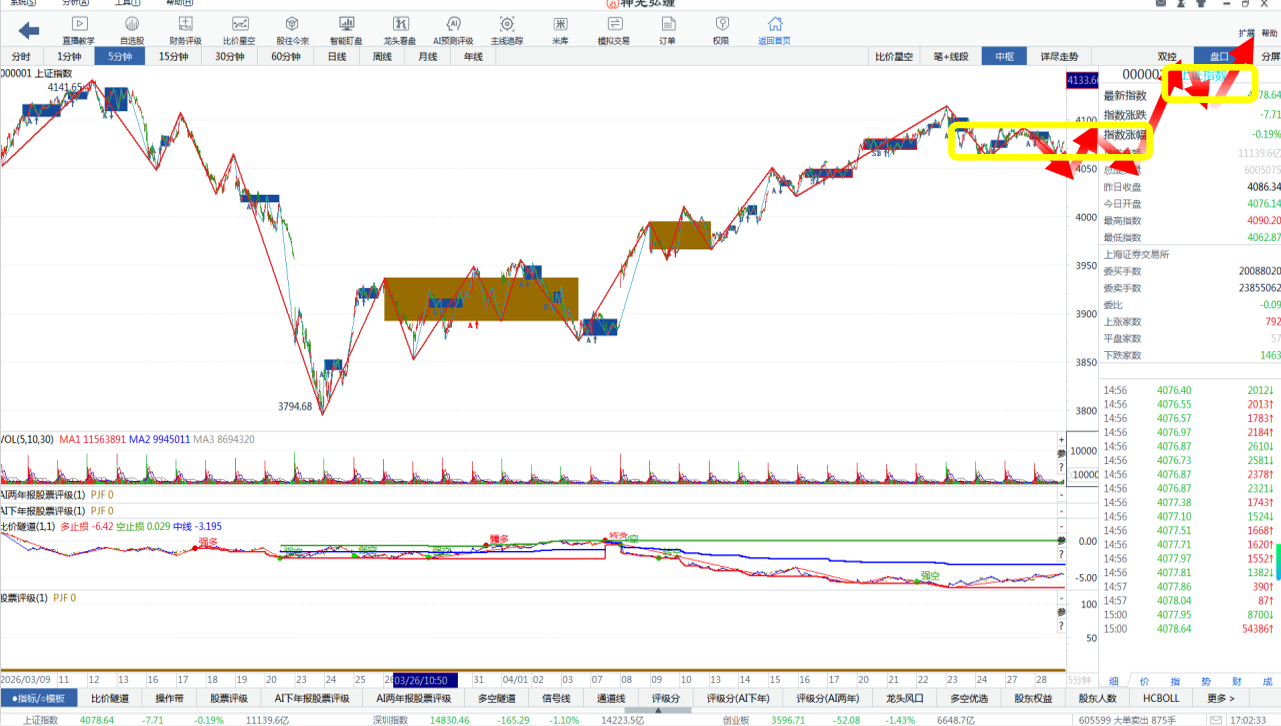Click the 03/26/10:50 timeline marker
Image resolution: width=1281 pixels, height=726 pixels.
click(426, 679)
